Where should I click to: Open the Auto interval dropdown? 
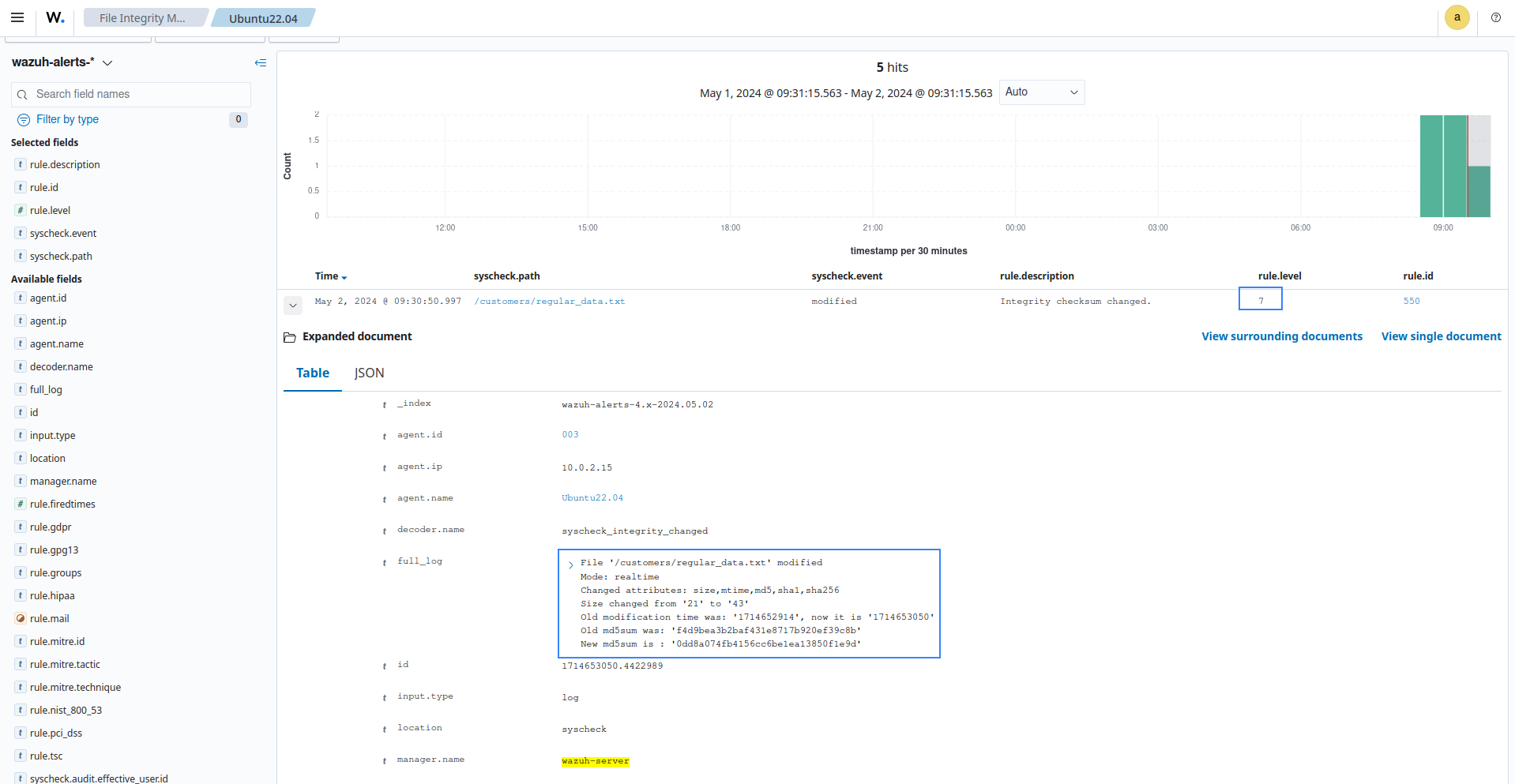coord(1041,92)
